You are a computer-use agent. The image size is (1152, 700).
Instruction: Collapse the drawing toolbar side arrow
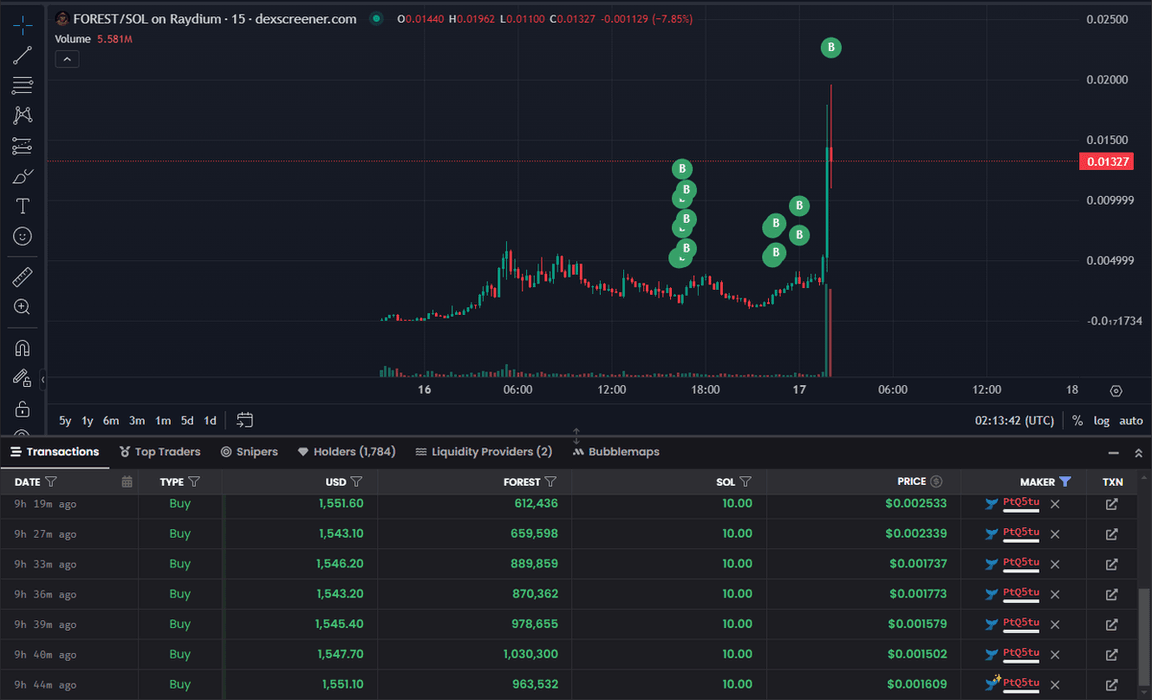(x=43, y=380)
